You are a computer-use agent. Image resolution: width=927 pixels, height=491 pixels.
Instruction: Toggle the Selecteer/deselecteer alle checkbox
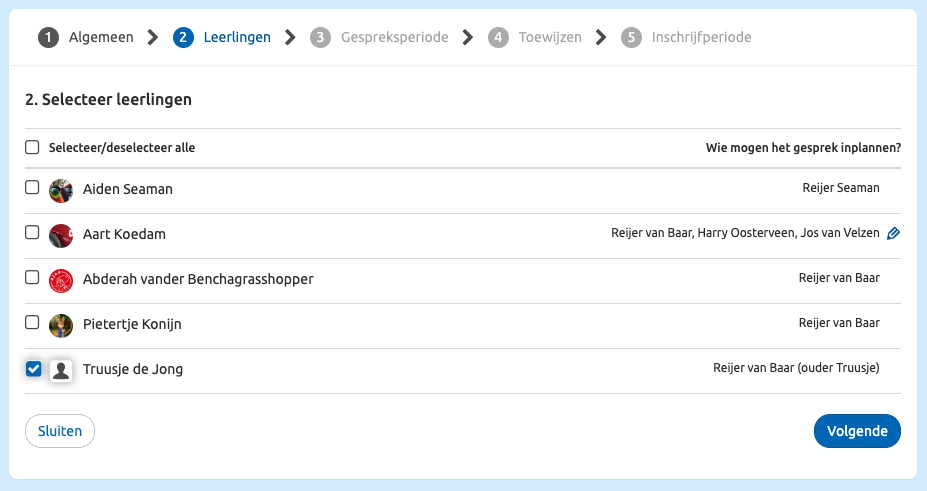click(32, 147)
